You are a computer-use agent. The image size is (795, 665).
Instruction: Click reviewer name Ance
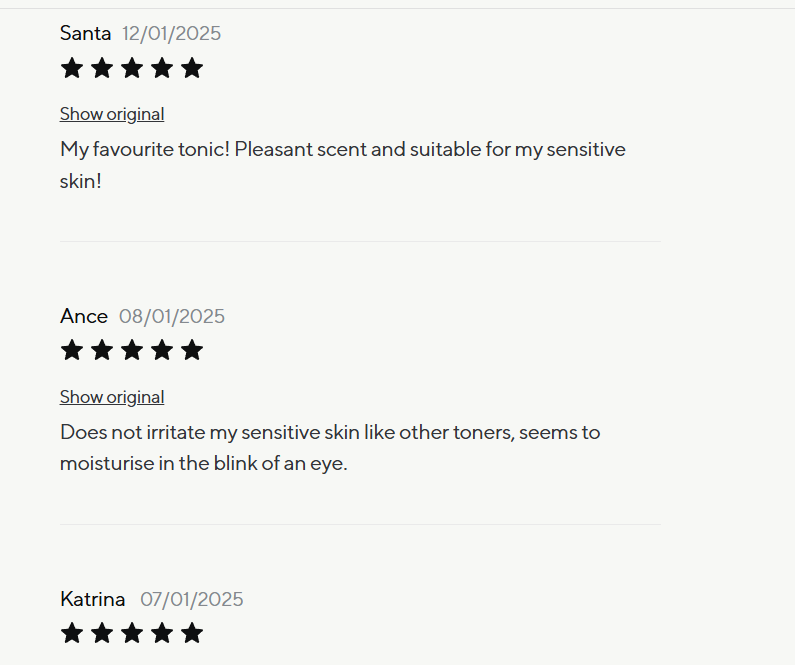coord(84,316)
